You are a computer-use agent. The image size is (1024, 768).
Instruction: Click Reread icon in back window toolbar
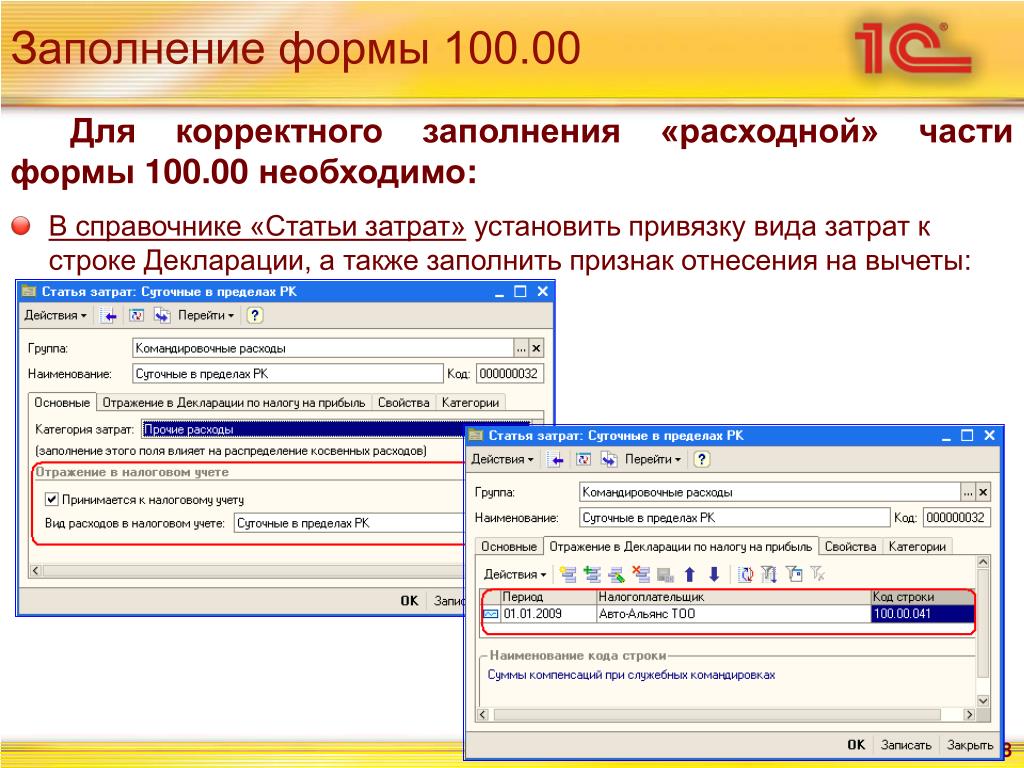click(x=136, y=315)
